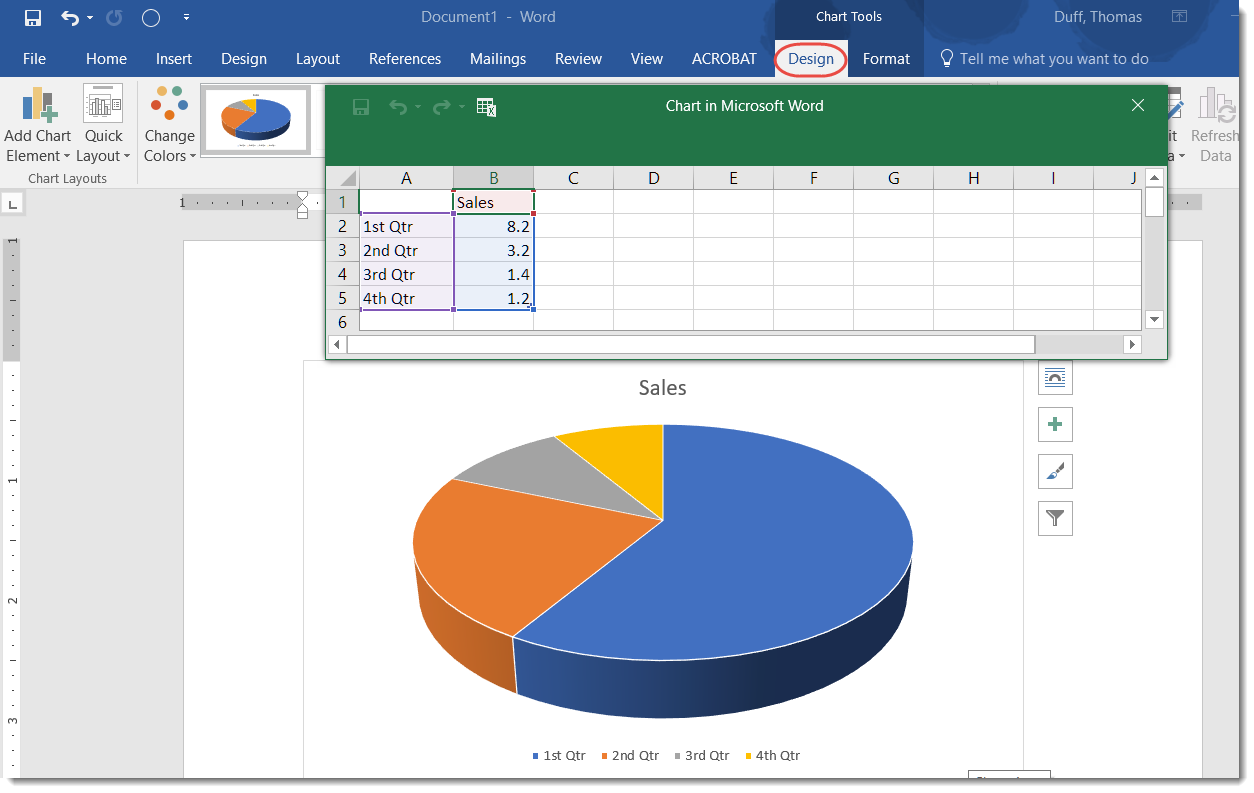Open Chart Filters with the funnel icon

(1055, 518)
